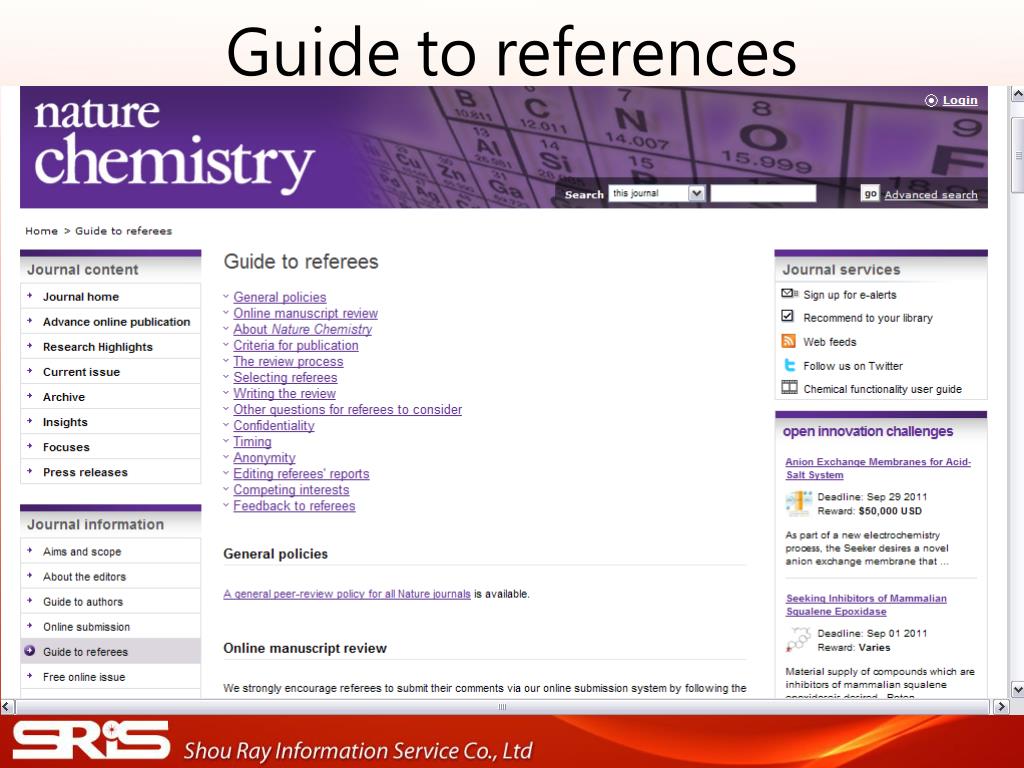Jump to Competing interests section
Image resolution: width=1024 pixels, height=768 pixels.
[291, 490]
